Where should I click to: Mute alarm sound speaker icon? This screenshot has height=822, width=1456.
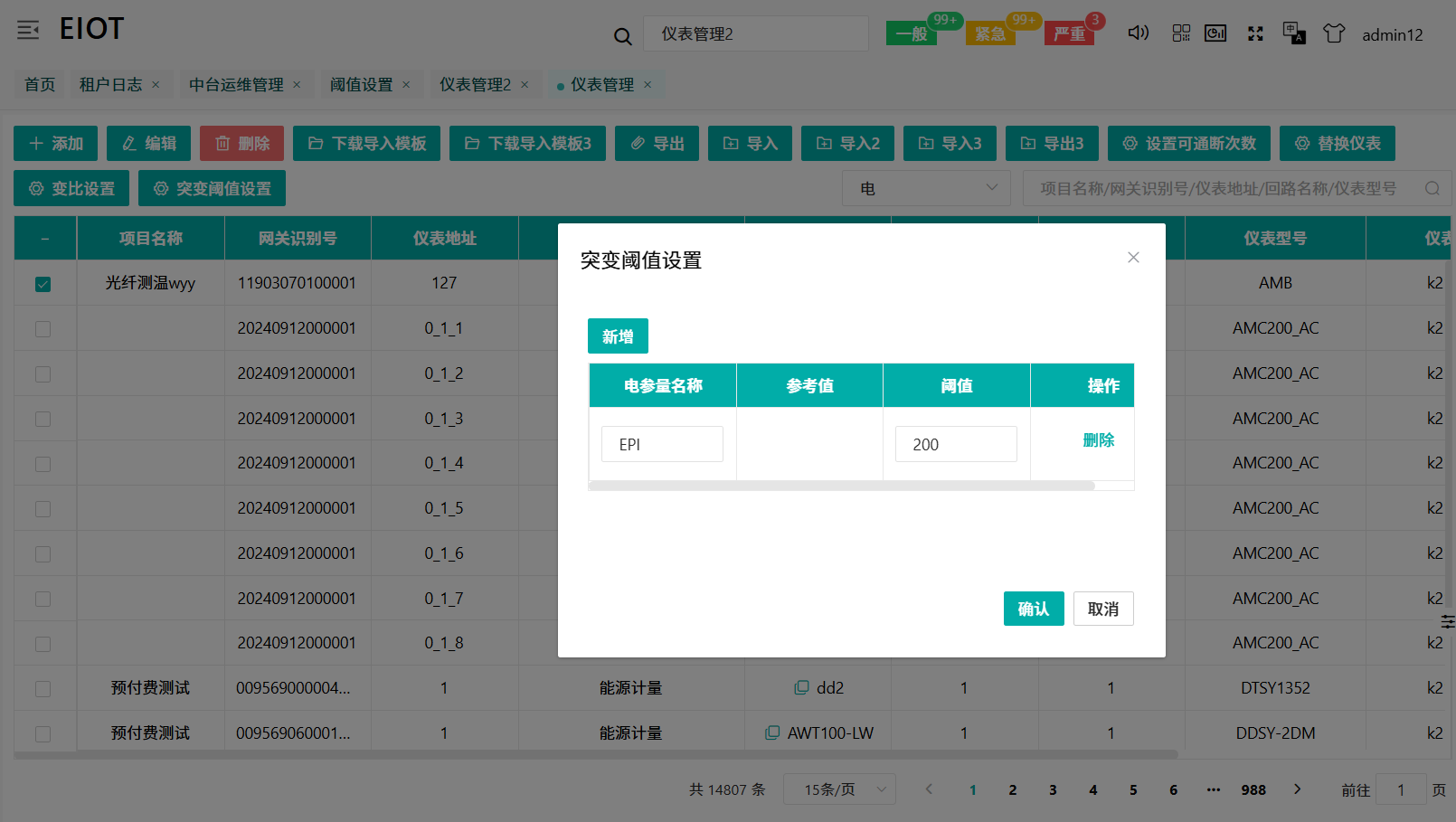1138,33
